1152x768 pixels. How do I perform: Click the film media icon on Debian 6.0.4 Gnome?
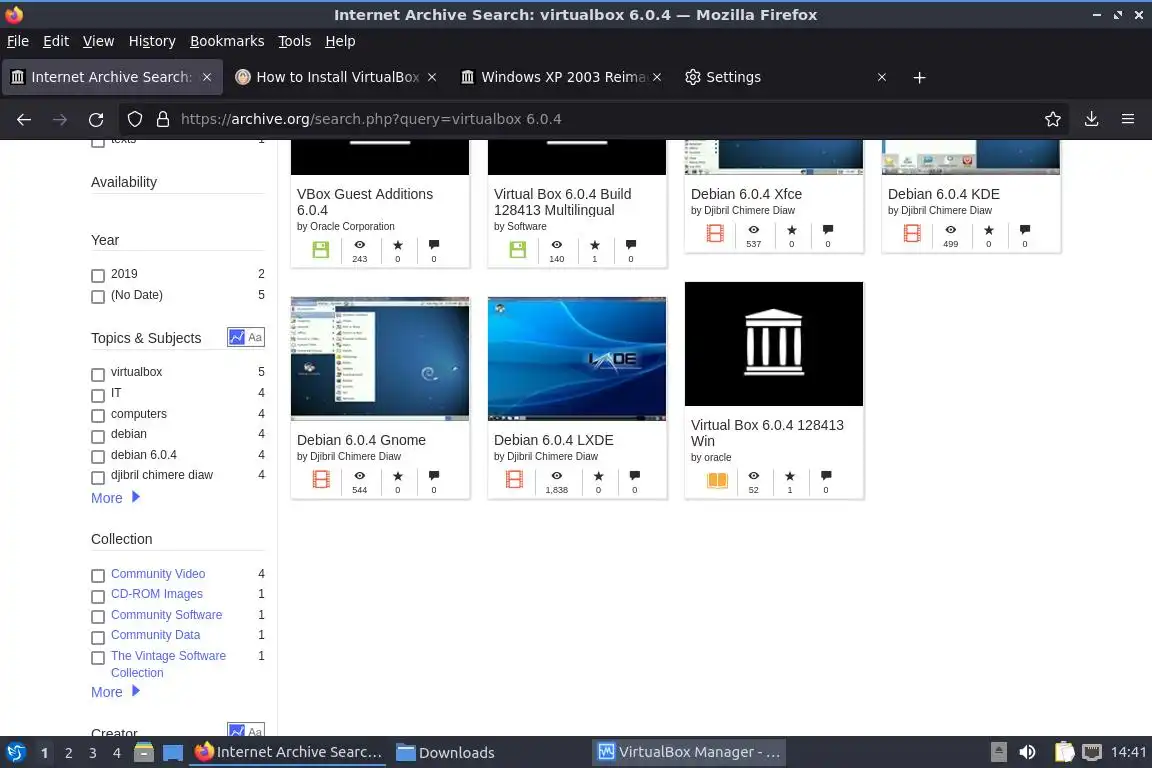[x=321, y=480]
